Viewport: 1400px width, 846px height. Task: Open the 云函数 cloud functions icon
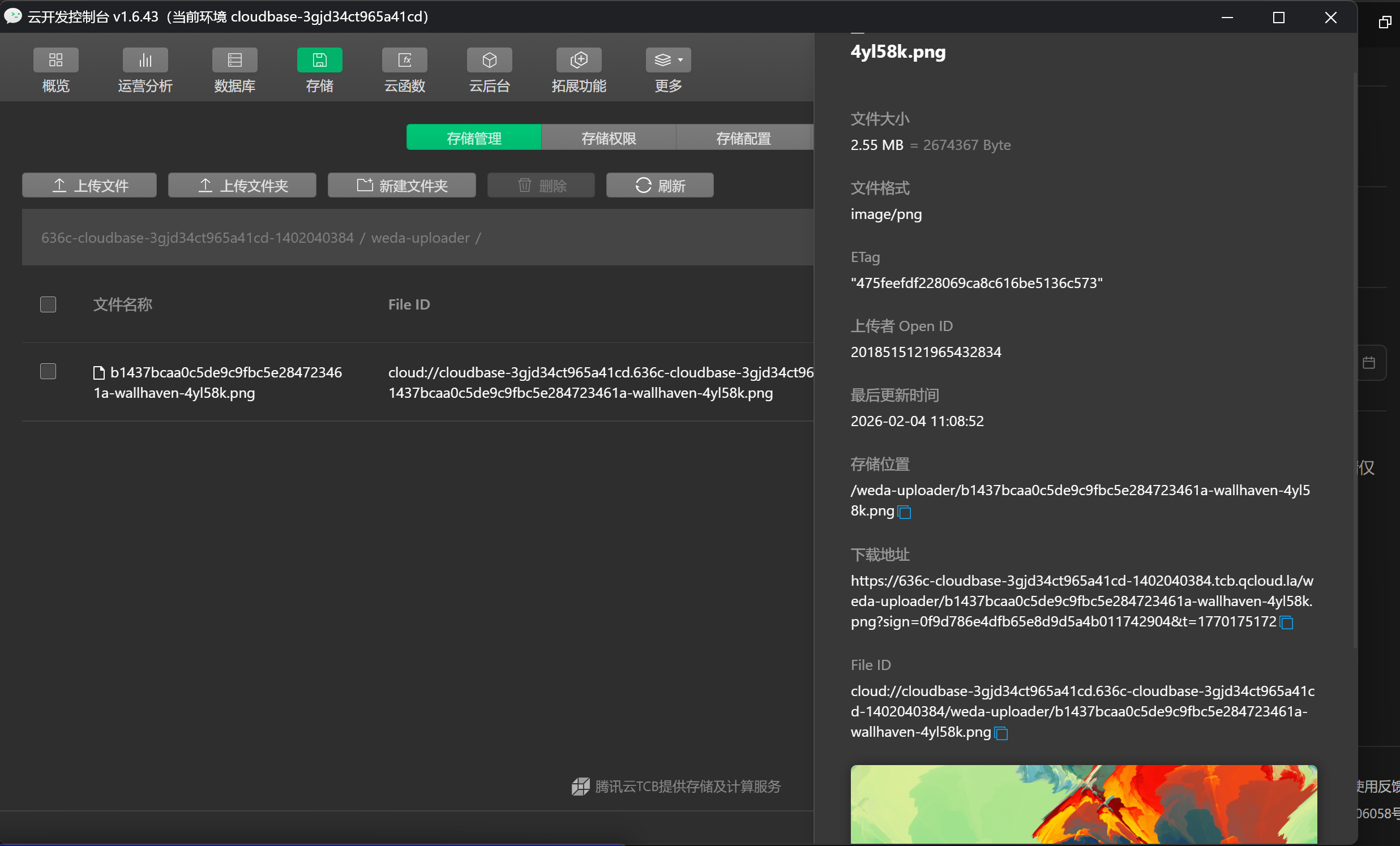coord(405,60)
